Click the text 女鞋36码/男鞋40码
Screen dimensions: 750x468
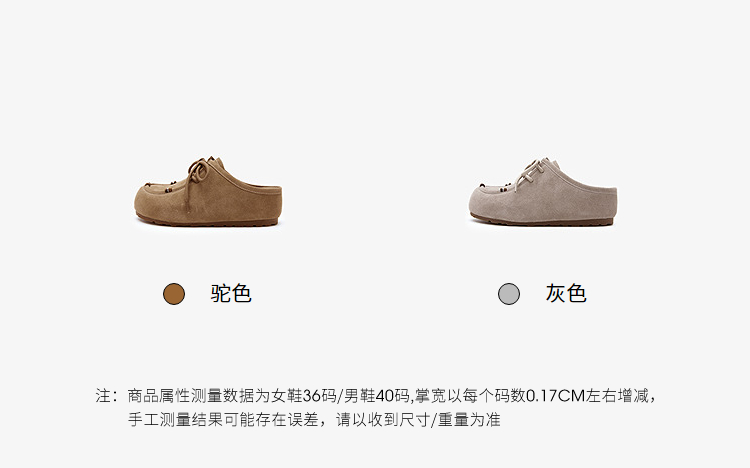coord(340,396)
